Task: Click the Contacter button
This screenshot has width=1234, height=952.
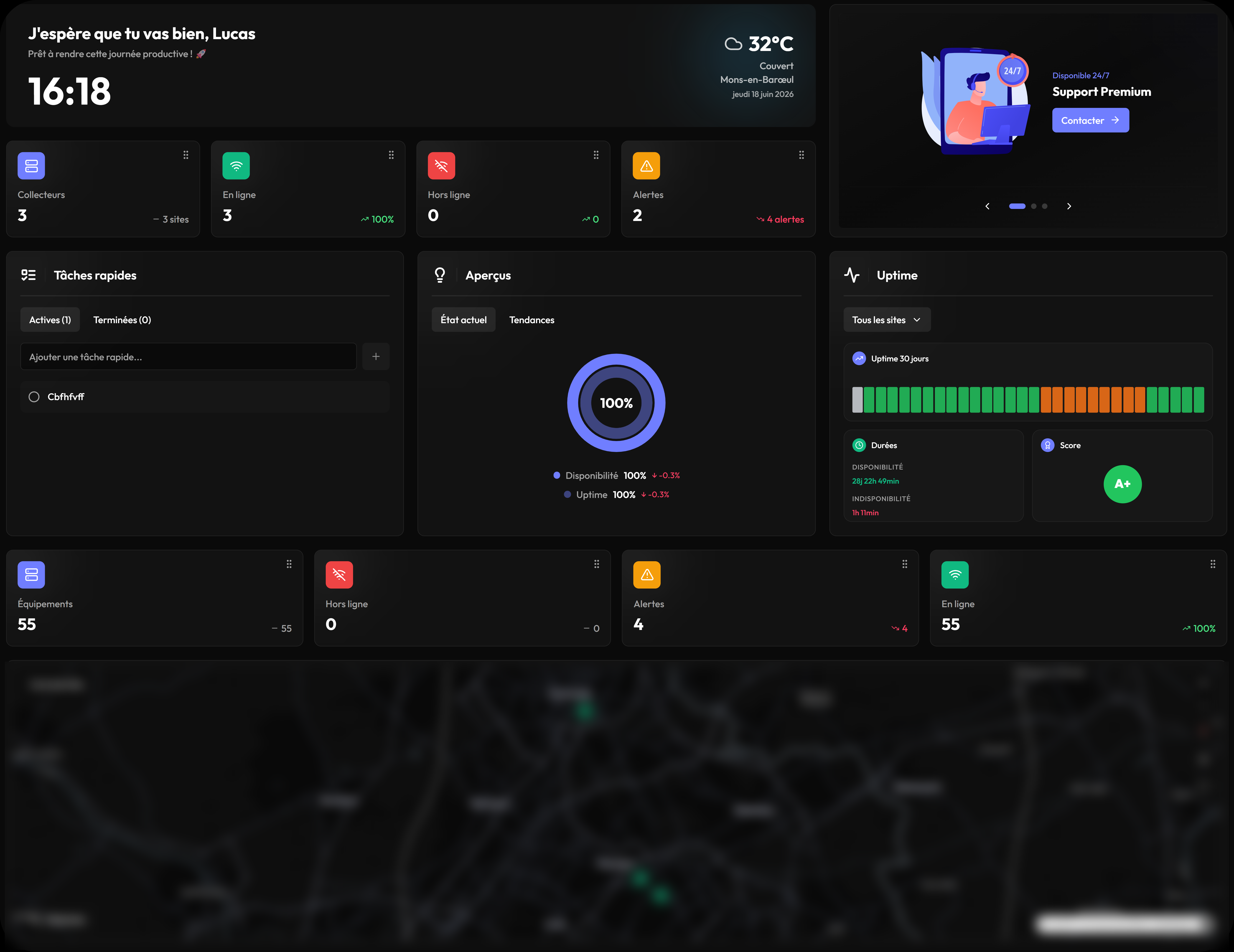Action: (1091, 120)
